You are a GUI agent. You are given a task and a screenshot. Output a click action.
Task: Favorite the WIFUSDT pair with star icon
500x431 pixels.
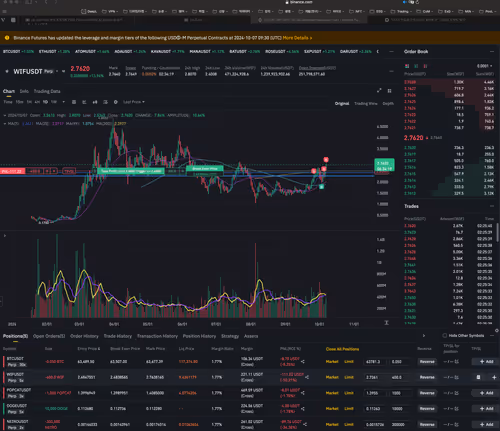click(x=7, y=71)
